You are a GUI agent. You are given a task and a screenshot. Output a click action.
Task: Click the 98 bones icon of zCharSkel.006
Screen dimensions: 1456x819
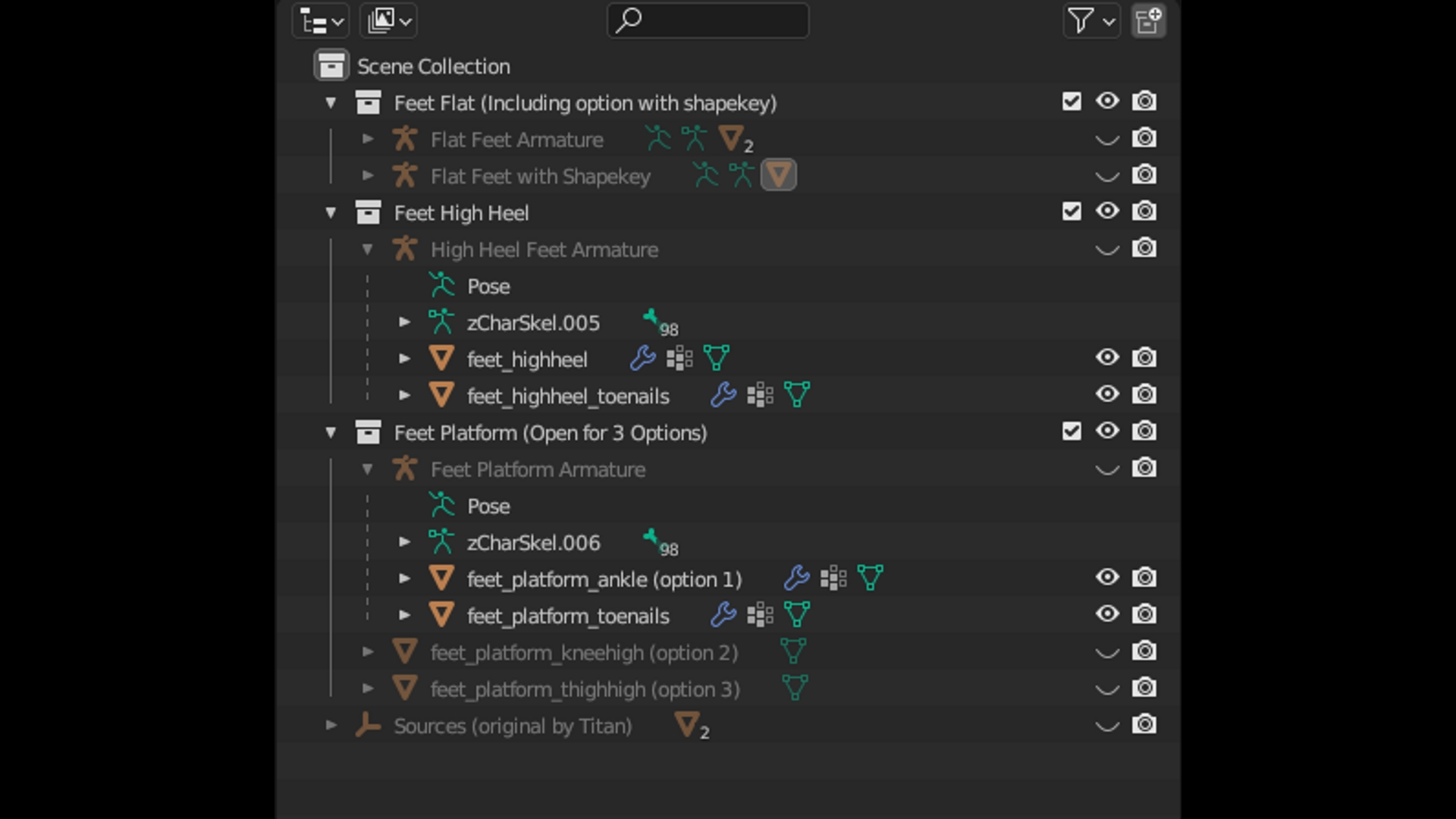[660, 542]
